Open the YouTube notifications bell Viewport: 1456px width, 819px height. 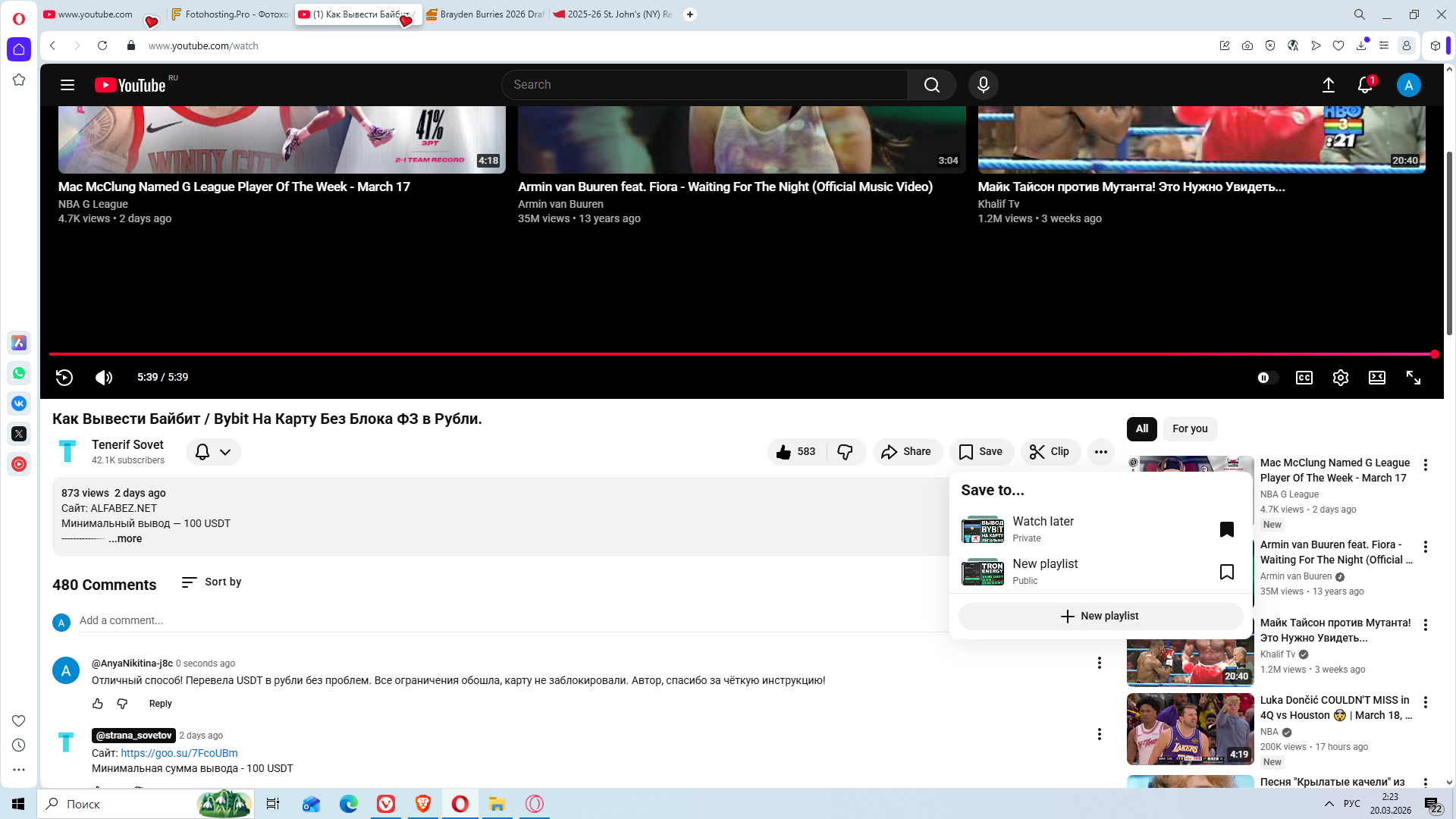(x=1365, y=85)
